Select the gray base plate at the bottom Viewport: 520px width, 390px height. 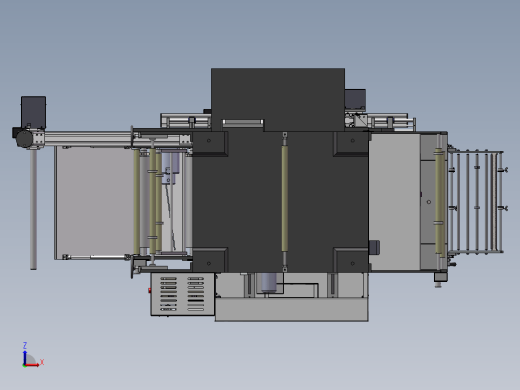click(x=292, y=310)
